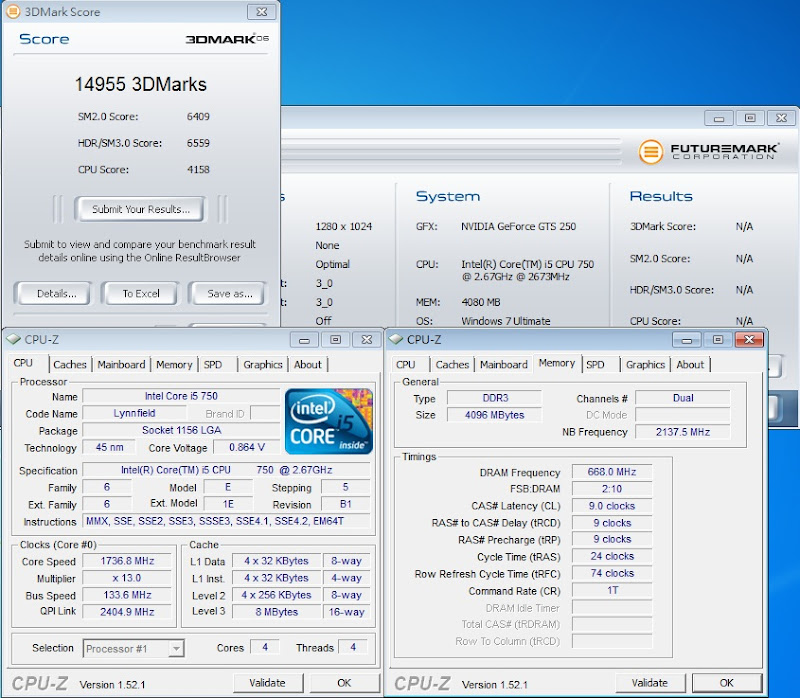Select CPU tab in left CPU-Z window
Screen dimensions: 800x698
[23, 363]
